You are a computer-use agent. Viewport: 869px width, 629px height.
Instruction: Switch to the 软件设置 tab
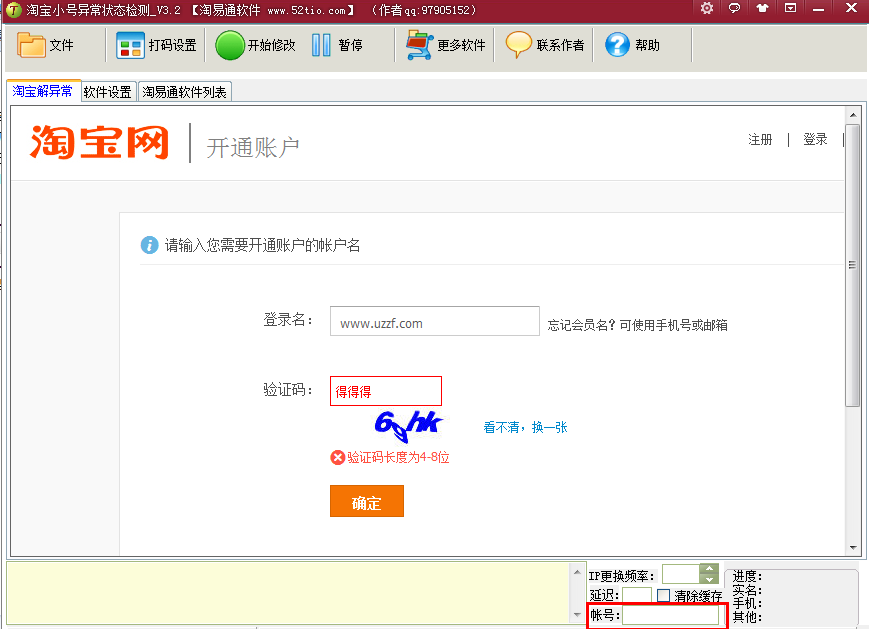[108, 92]
